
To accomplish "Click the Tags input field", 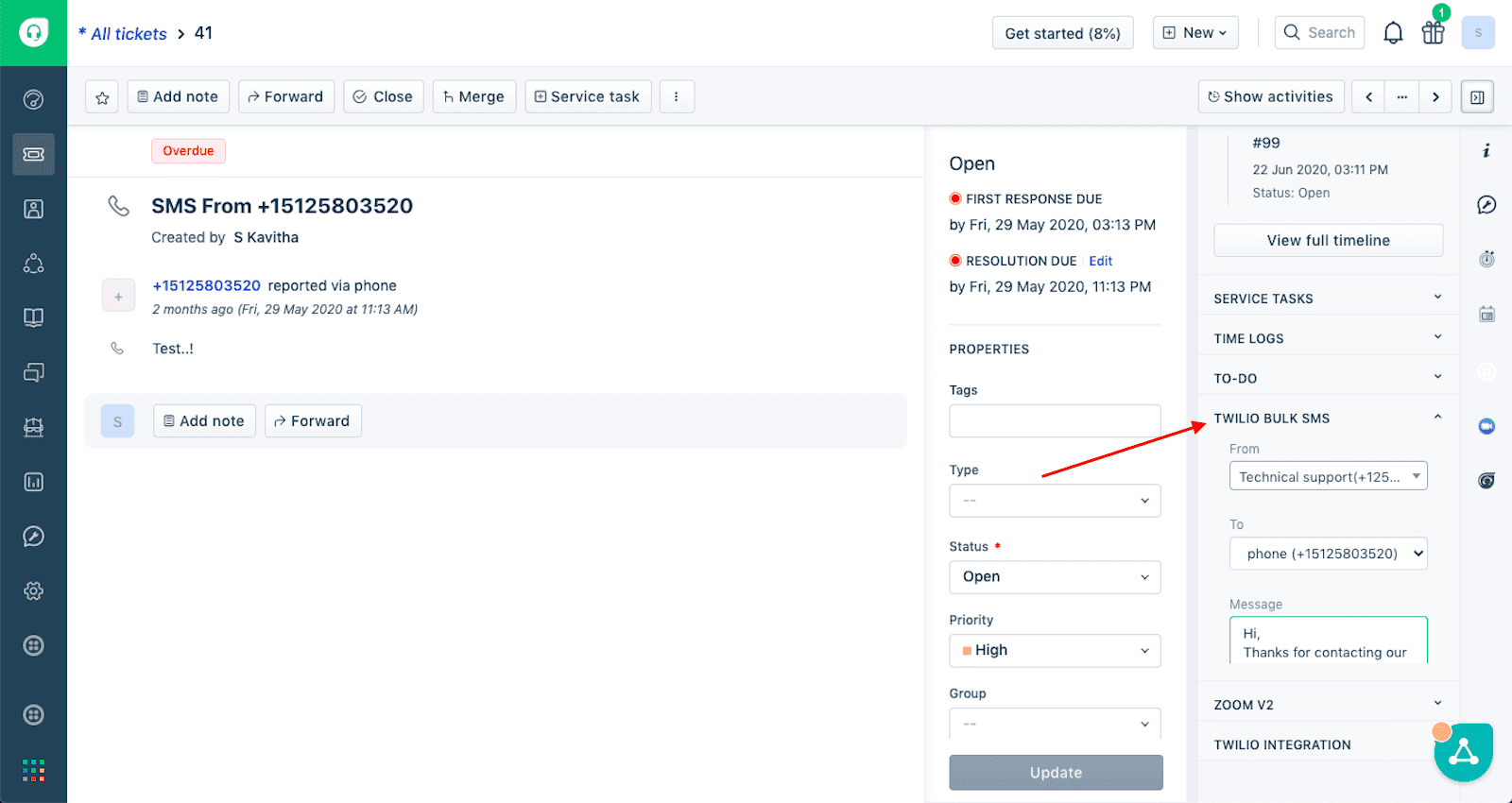I will [1055, 421].
